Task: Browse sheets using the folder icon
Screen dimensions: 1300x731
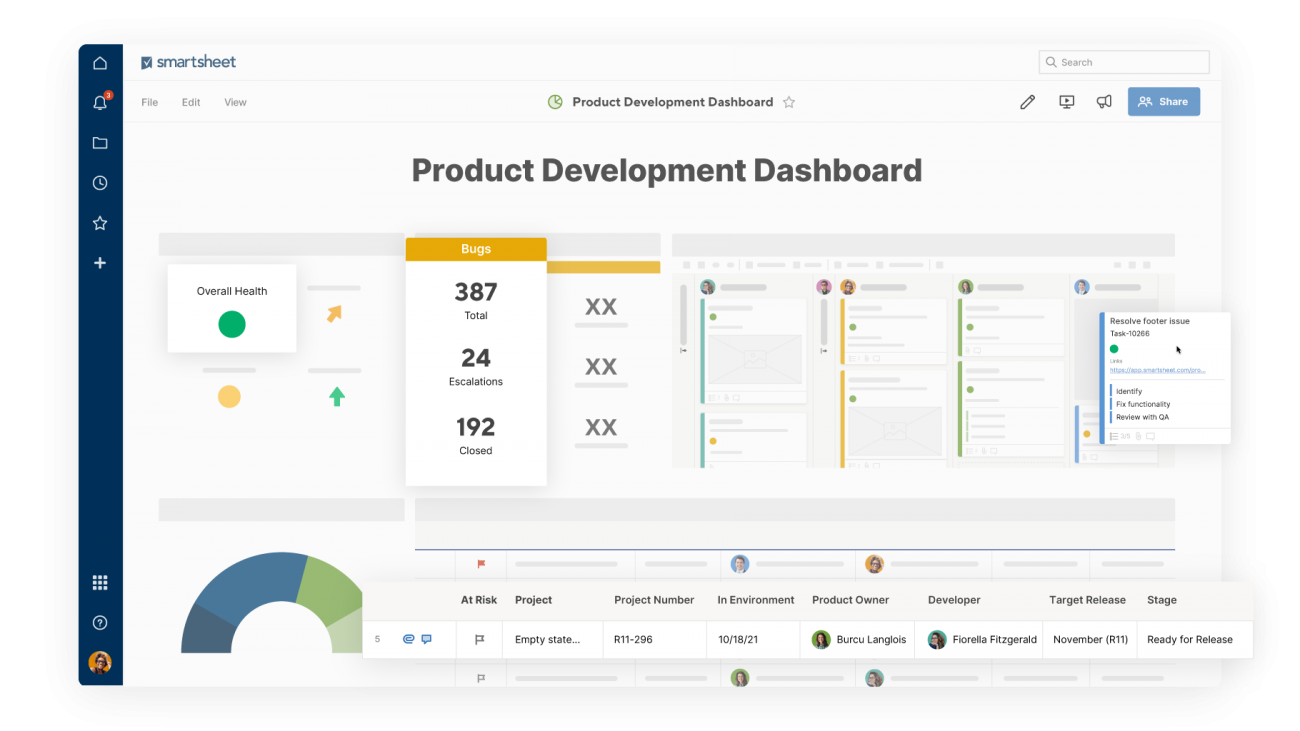Action: point(99,142)
